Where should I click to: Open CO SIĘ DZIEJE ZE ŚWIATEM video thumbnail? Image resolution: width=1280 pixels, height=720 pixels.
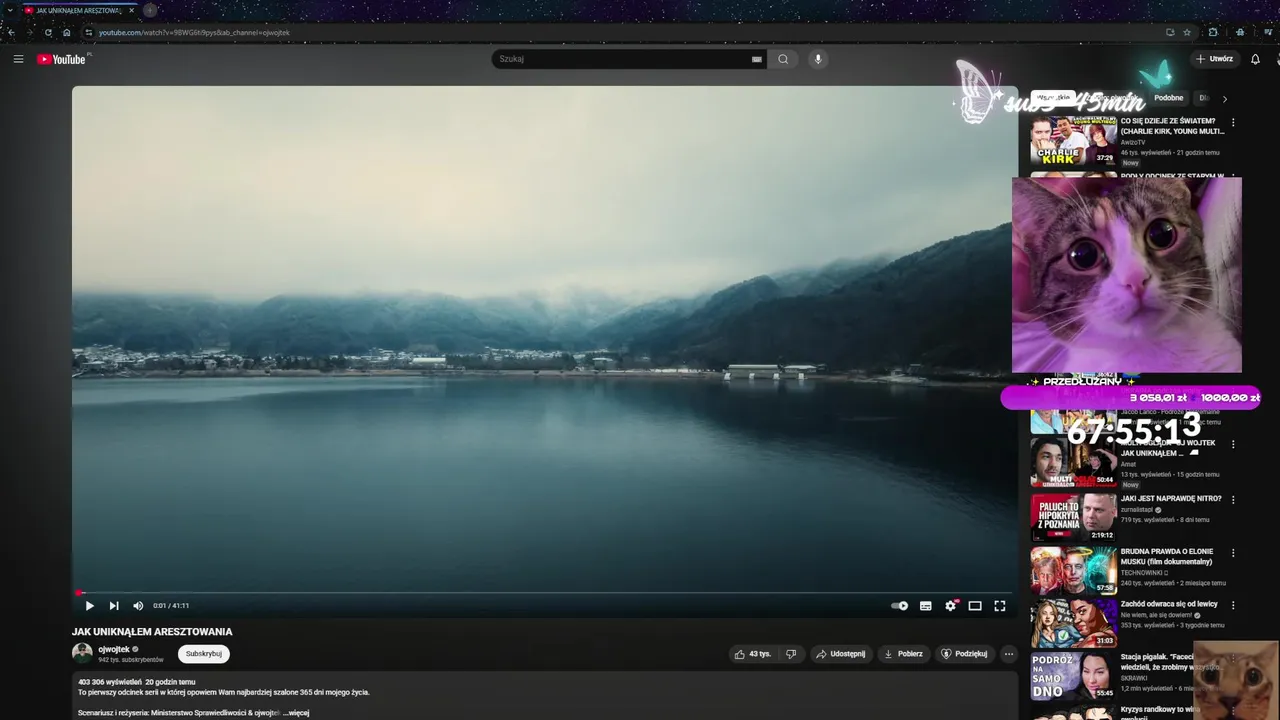pos(1073,141)
